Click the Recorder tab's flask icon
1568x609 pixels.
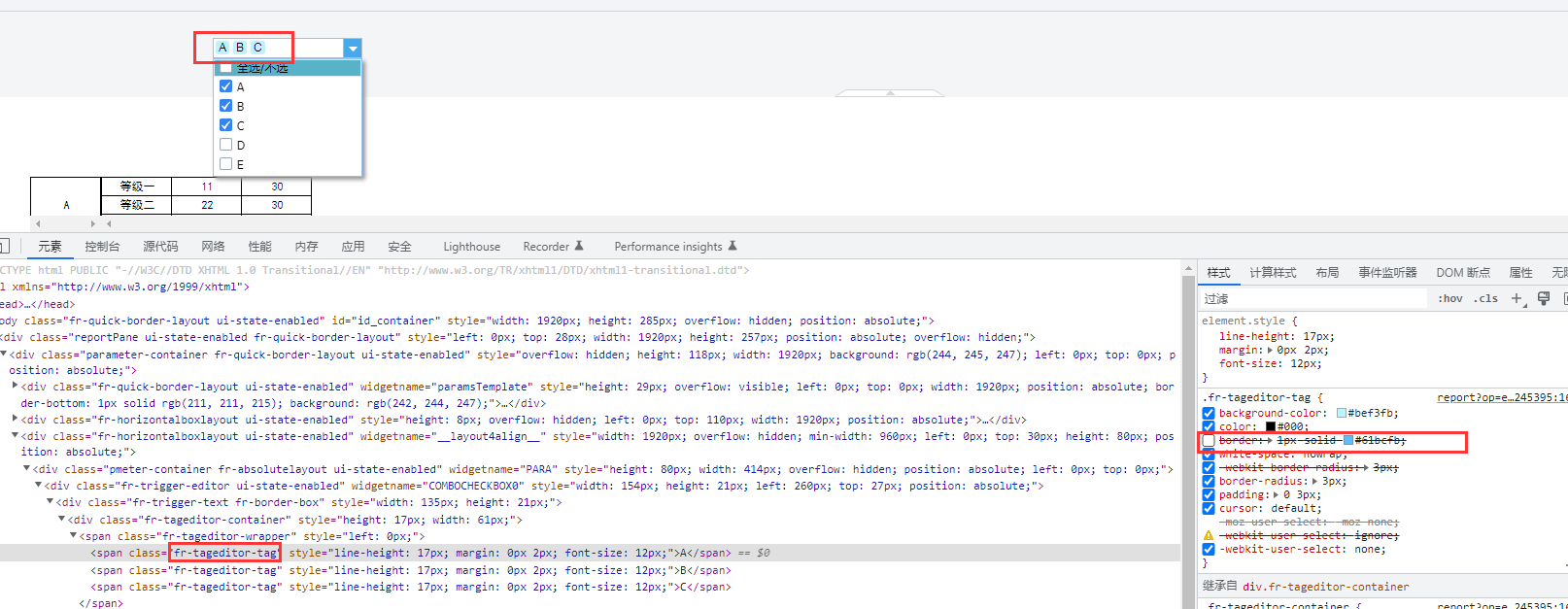(x=579, y=246)
